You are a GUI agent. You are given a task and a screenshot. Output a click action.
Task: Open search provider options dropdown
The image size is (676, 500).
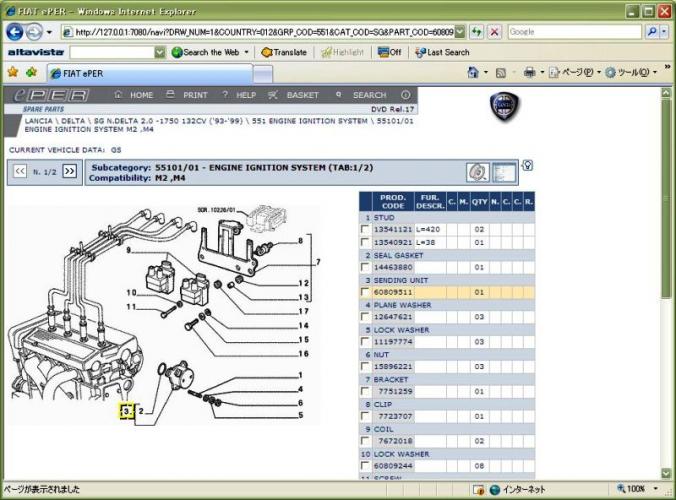tap(664, 32)
